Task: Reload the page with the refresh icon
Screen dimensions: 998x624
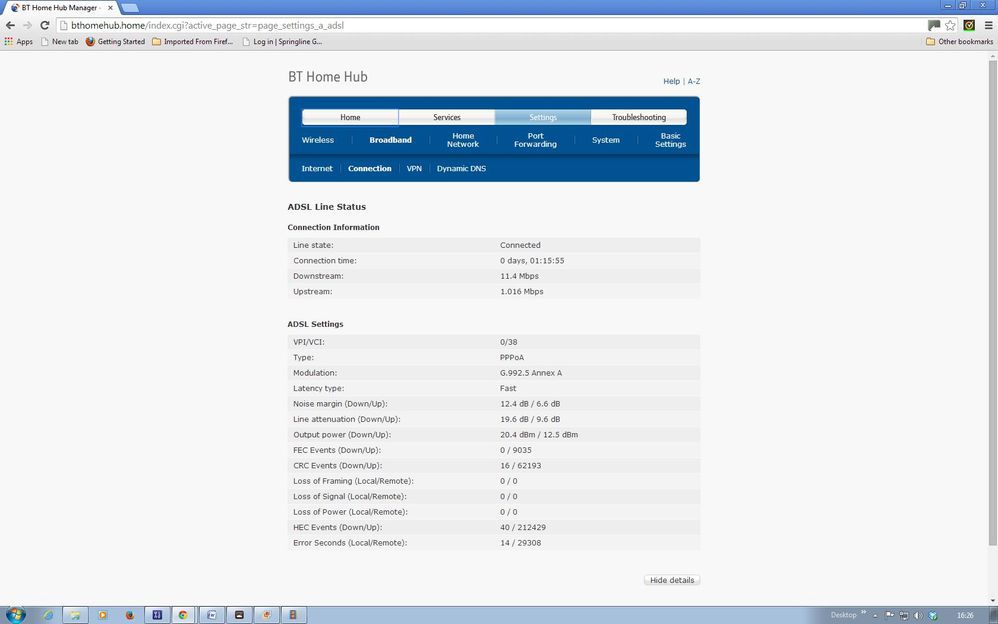Action: click(45, 25)
